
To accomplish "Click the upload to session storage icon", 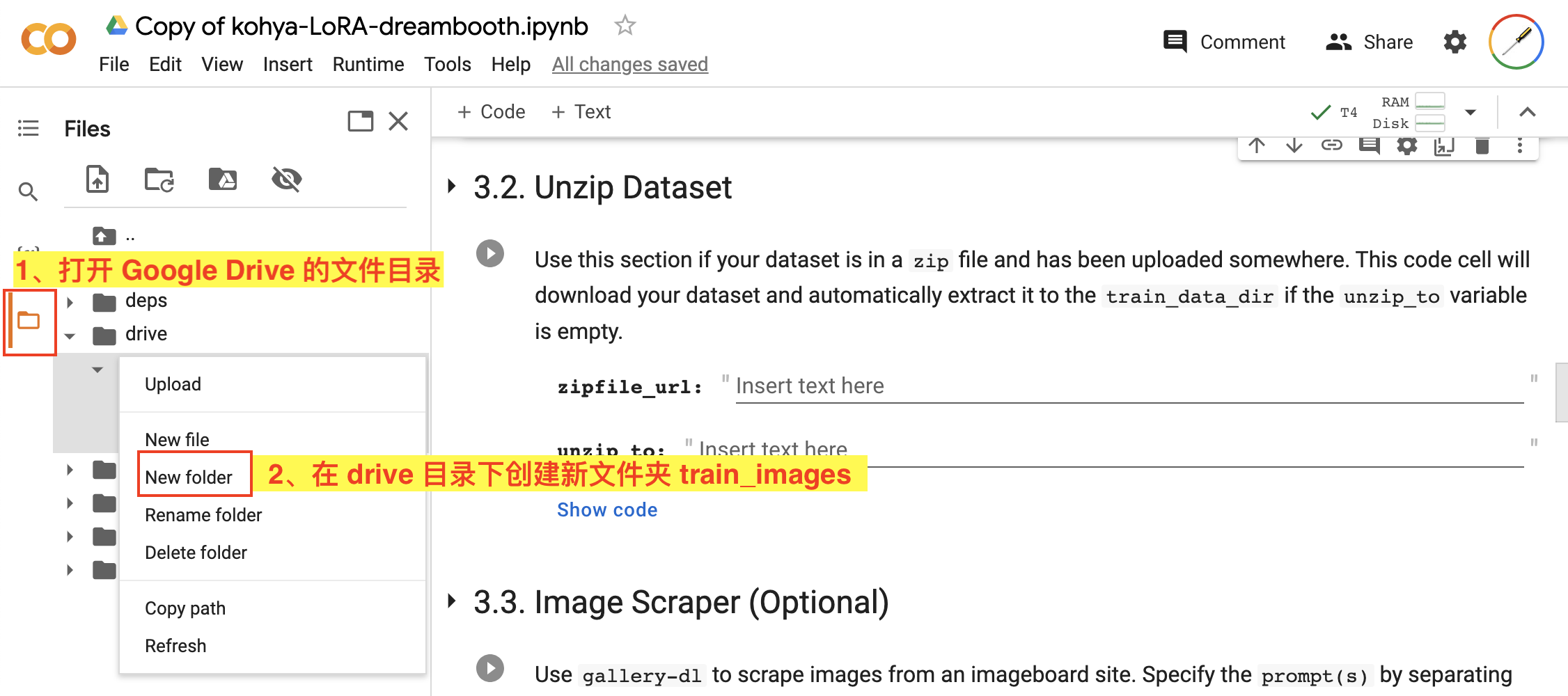I will click(97, 180).
